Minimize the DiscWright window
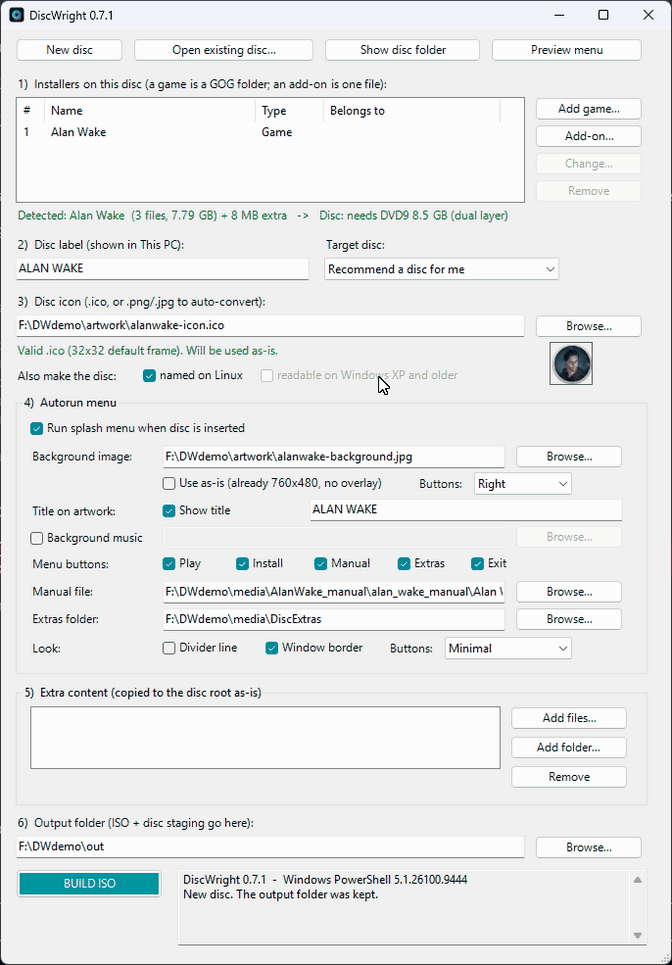This screenshot has height=965, width=672. 559,15
